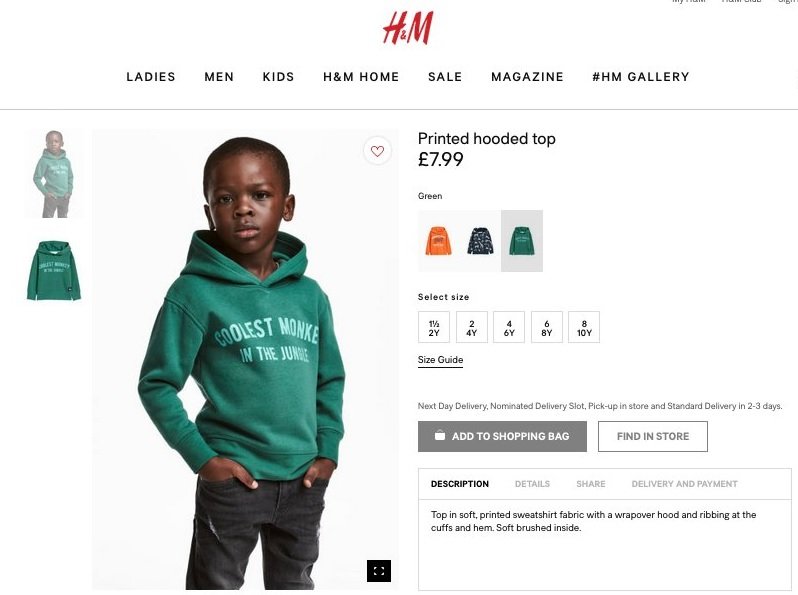Show the flat hoodie thumbnail image
Image resolution: width=798 pixels, height=595 pixels.
pos(54,270)
